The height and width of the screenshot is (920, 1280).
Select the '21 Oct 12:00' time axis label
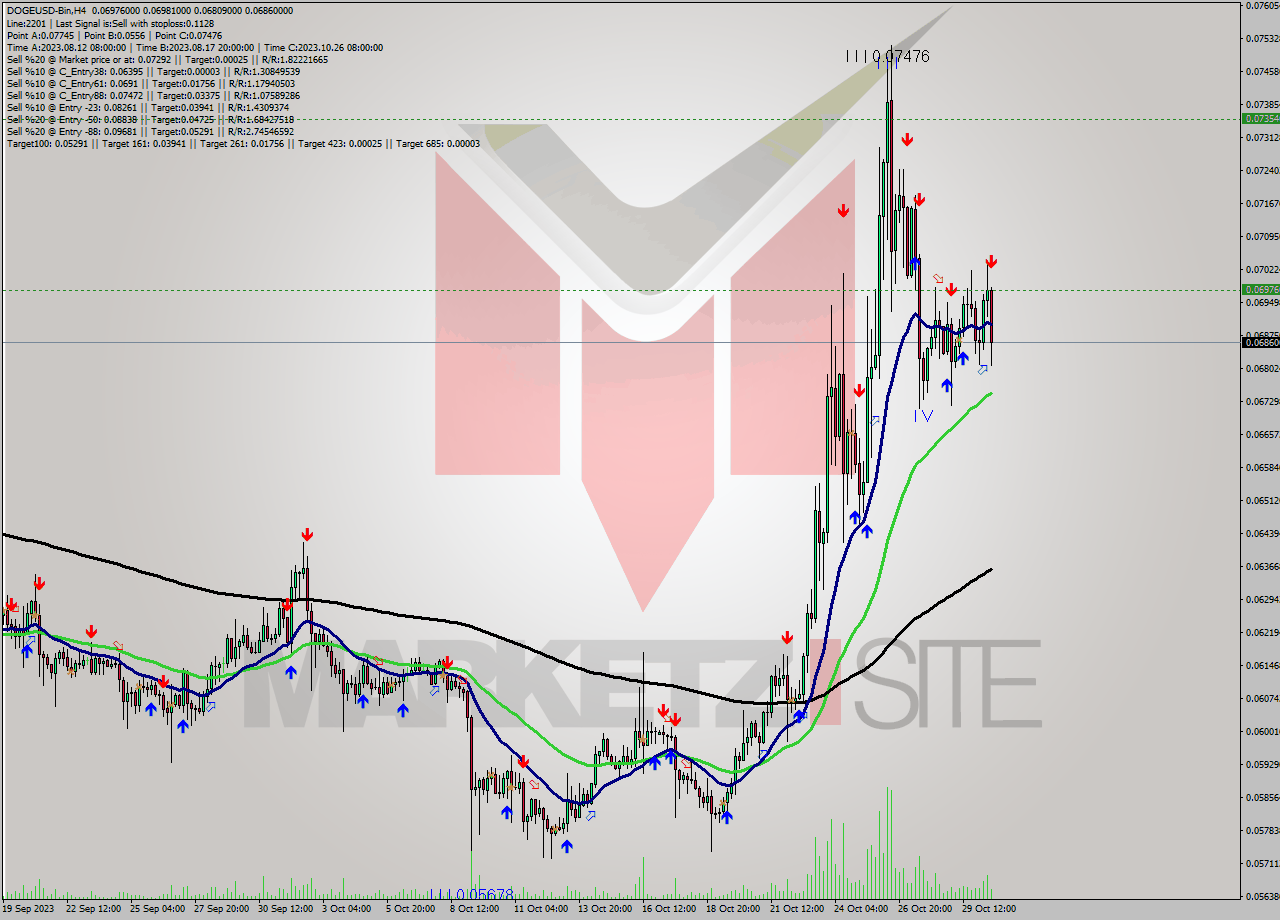pyautogui.click(x=798, y=909)
